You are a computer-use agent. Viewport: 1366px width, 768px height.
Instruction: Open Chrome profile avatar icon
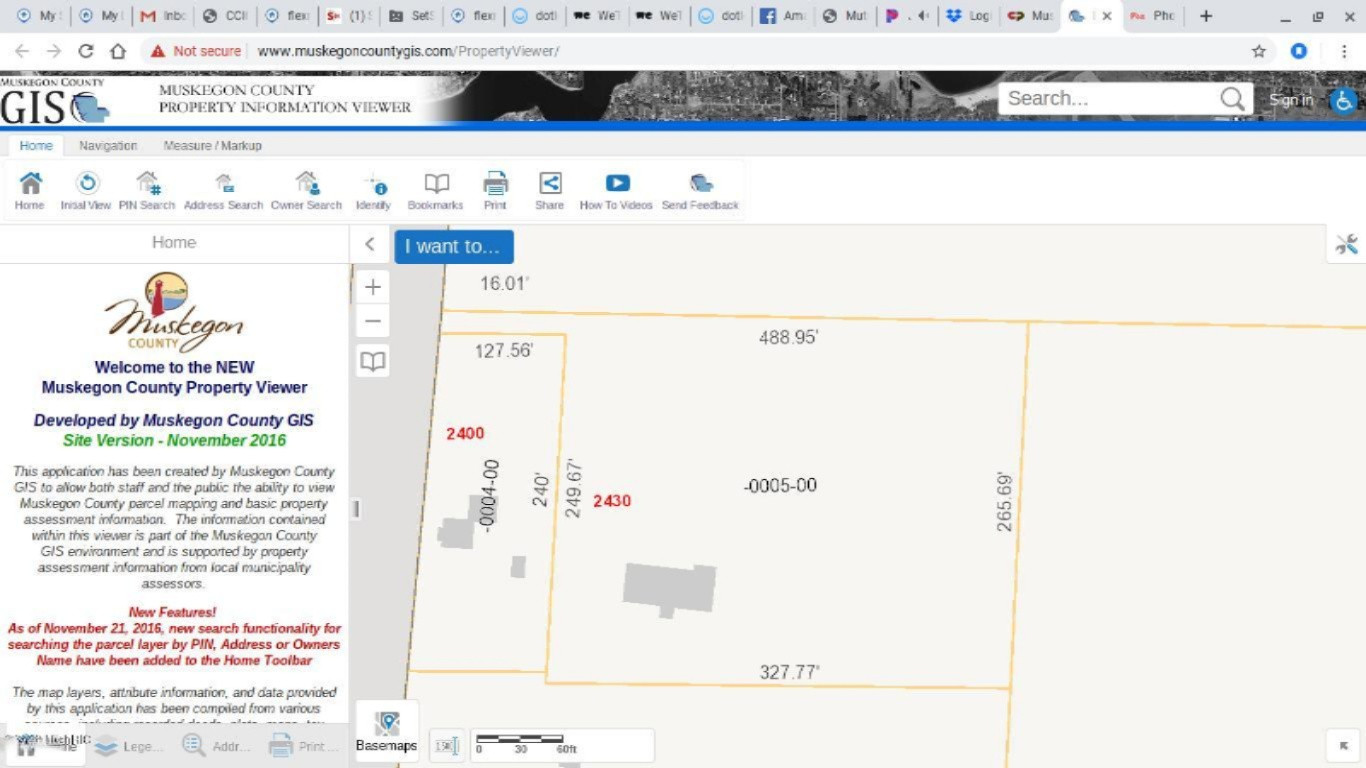(1299, 51)
